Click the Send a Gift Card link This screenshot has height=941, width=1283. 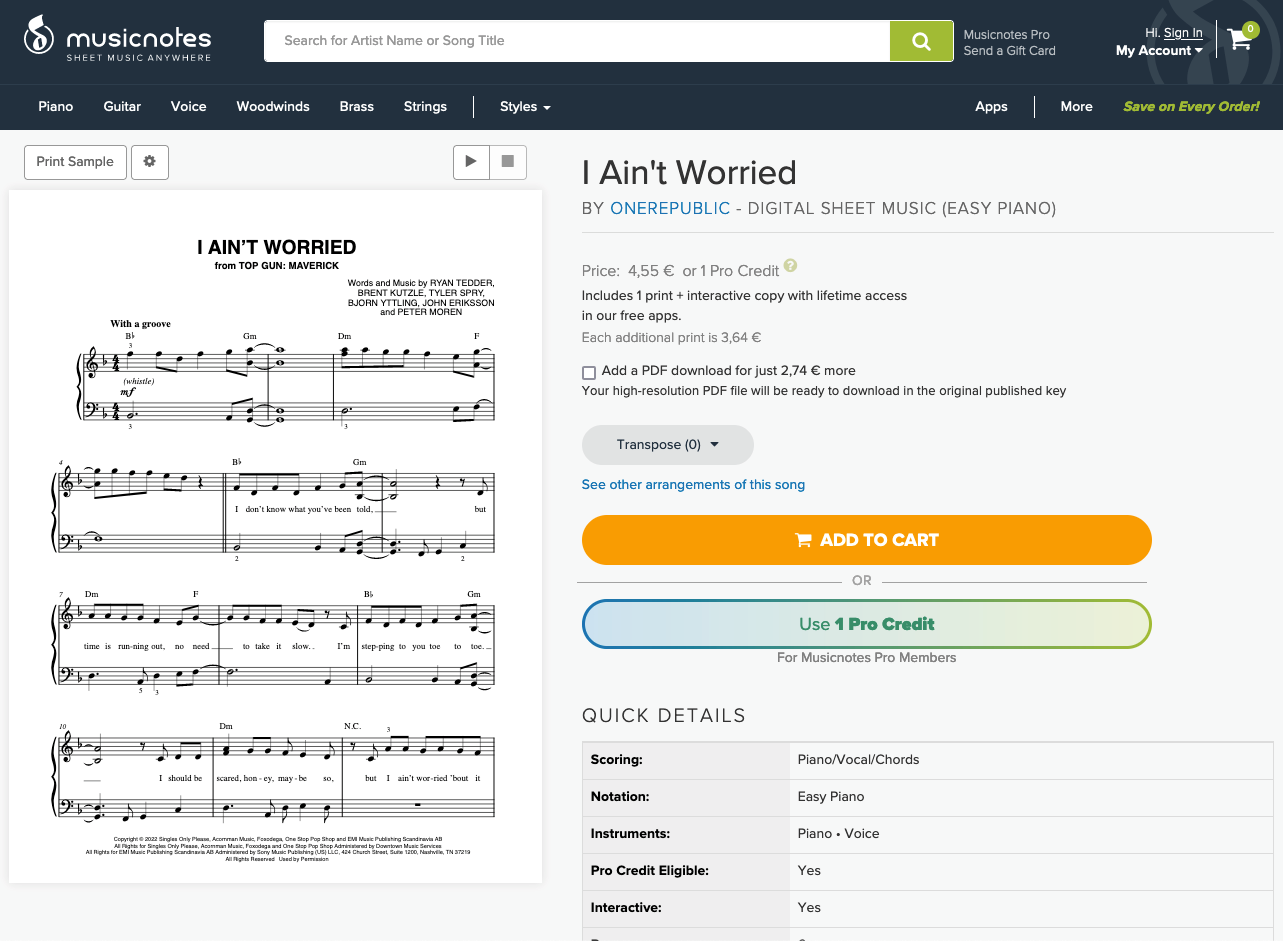coord(1010,51)
